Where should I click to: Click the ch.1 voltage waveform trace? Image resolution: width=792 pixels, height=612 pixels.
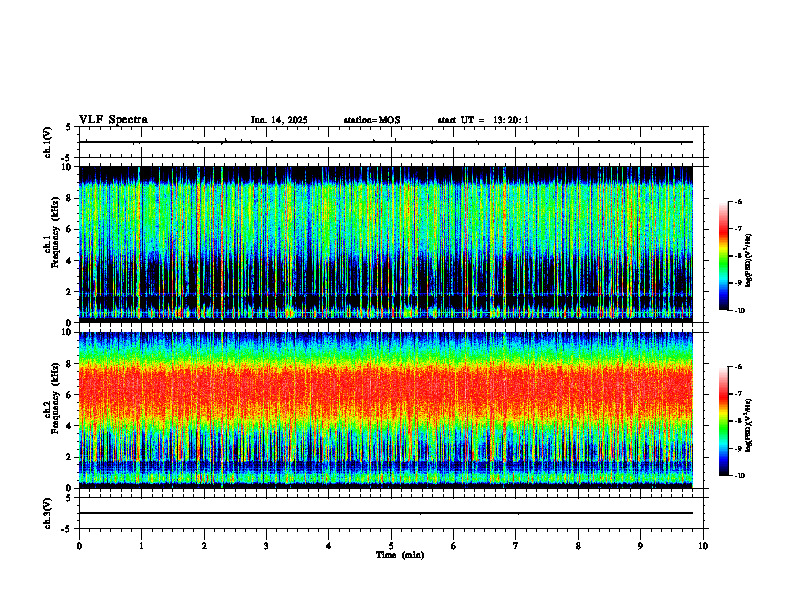point(386,142)
